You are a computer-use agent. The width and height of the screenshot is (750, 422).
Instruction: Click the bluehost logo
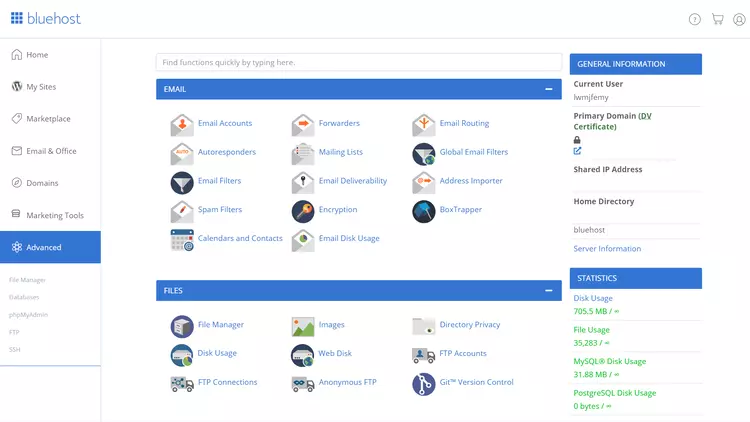tap(45, 18)
